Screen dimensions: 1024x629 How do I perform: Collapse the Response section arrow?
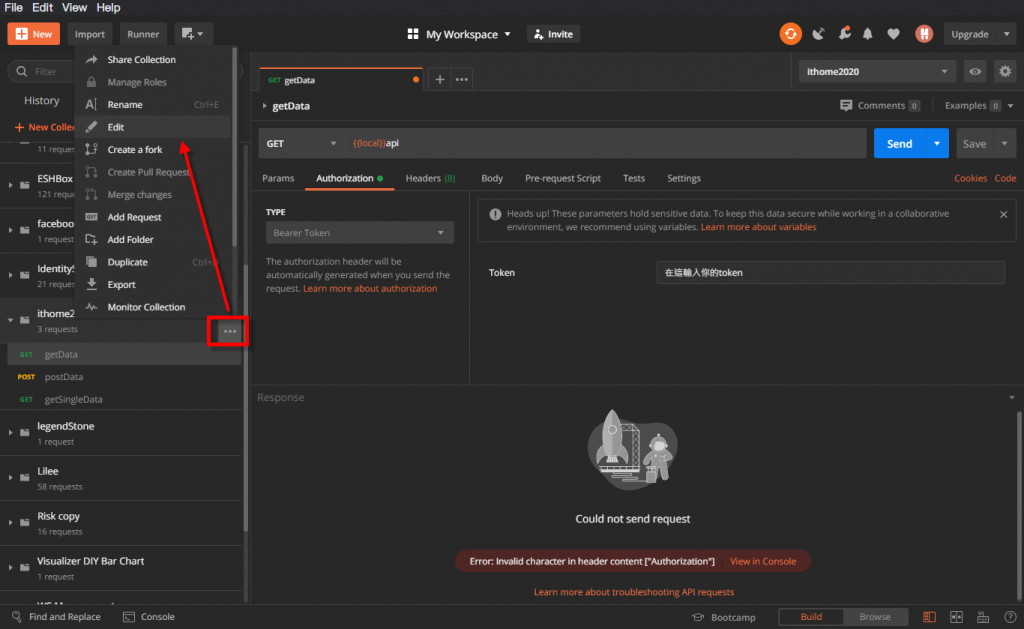point(1012,398)
